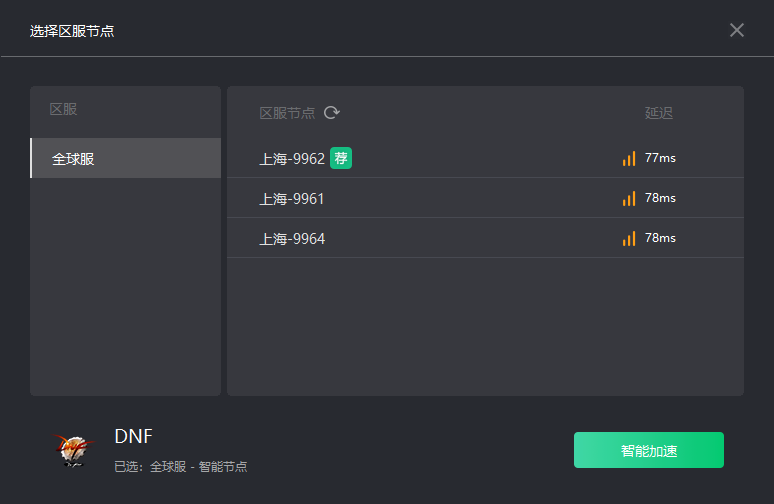Choose the 上海-9962 node
Viewport: 774px width, 504px height.
485,158
